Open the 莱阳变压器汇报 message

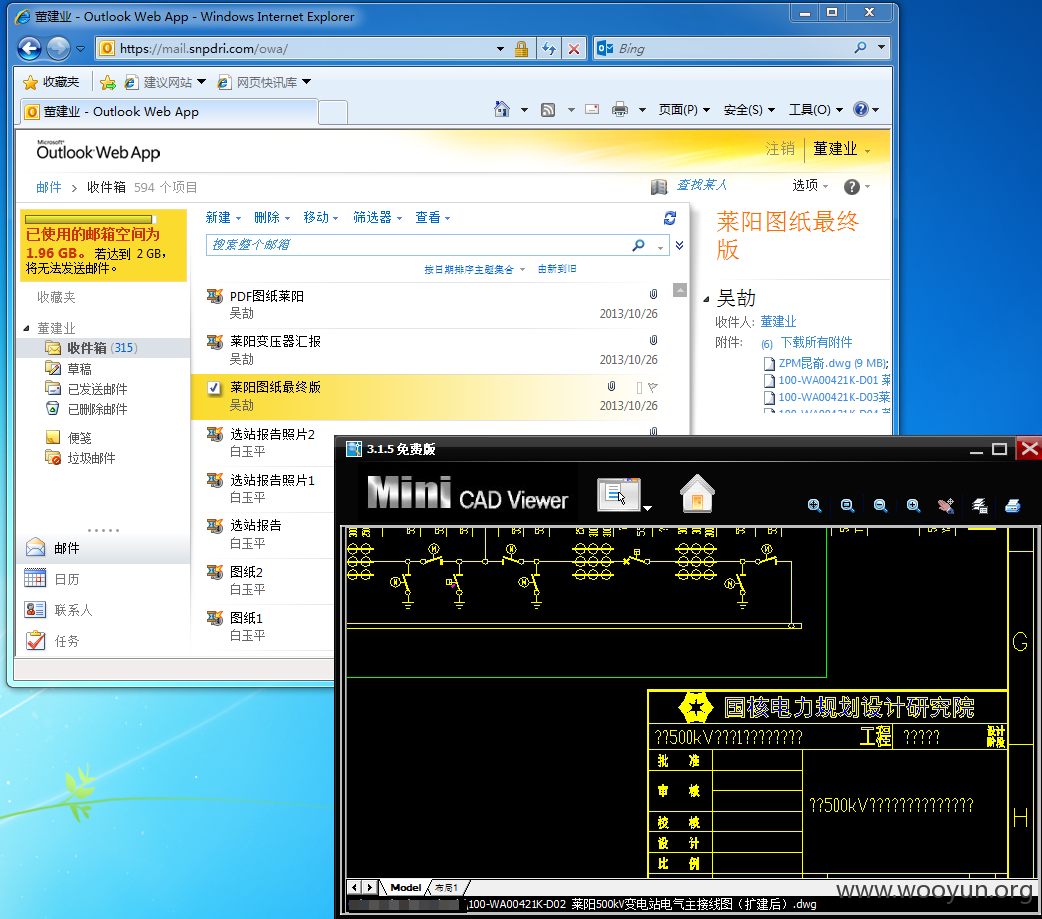(x=432, y=351)
